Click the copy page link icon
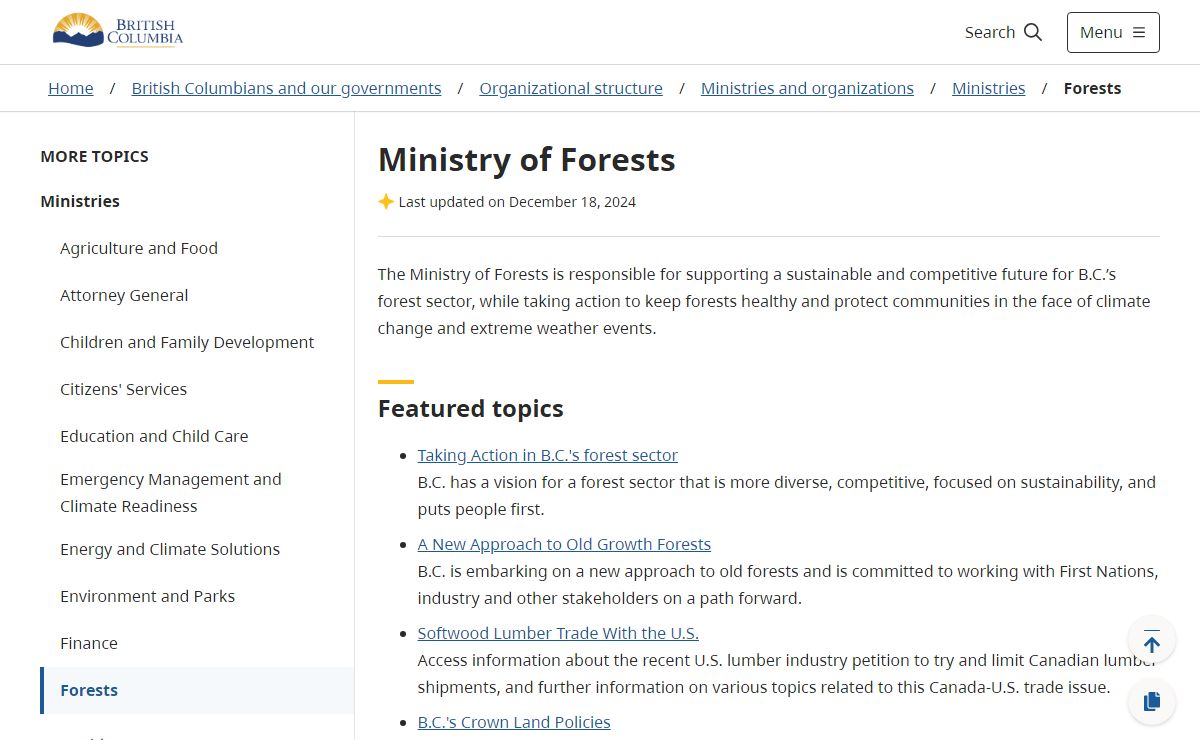 coord(1152,701)
